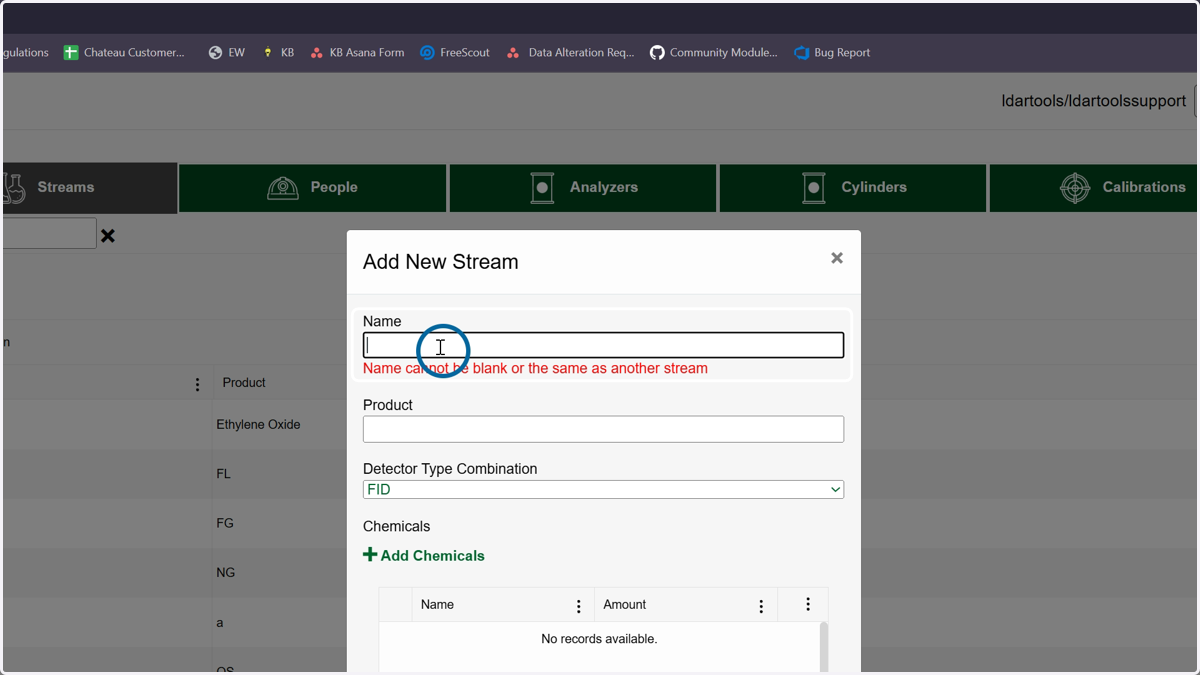1200x675 pixels.
Task: Switch to the Cylinders tab
Action: click(853, 188)
